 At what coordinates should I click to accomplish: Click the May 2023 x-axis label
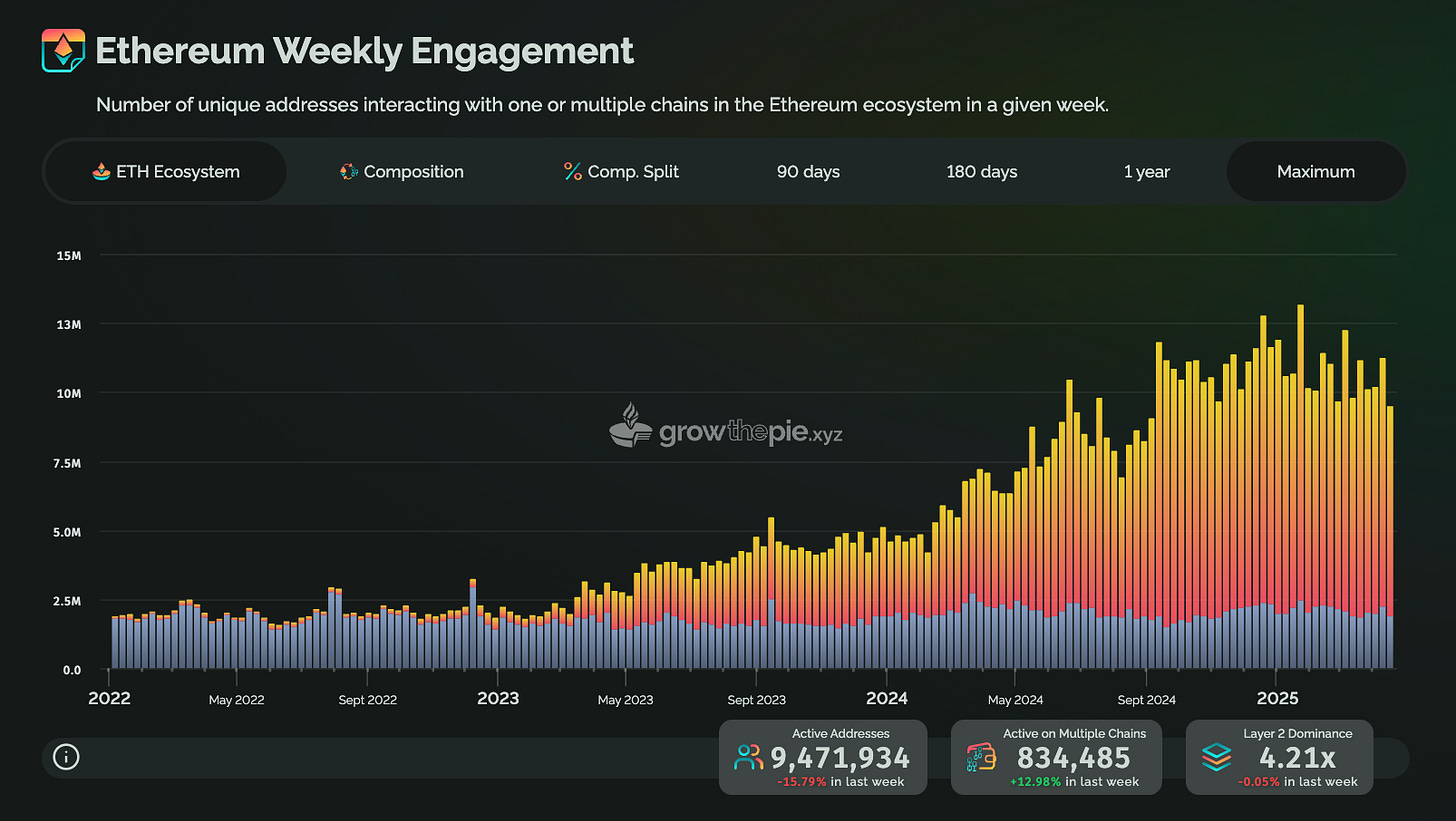tap(624, 699)
